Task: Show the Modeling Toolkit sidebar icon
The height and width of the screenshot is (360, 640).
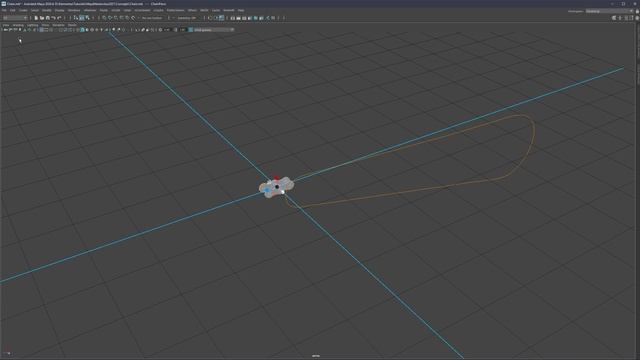Action: pos(614,18)
